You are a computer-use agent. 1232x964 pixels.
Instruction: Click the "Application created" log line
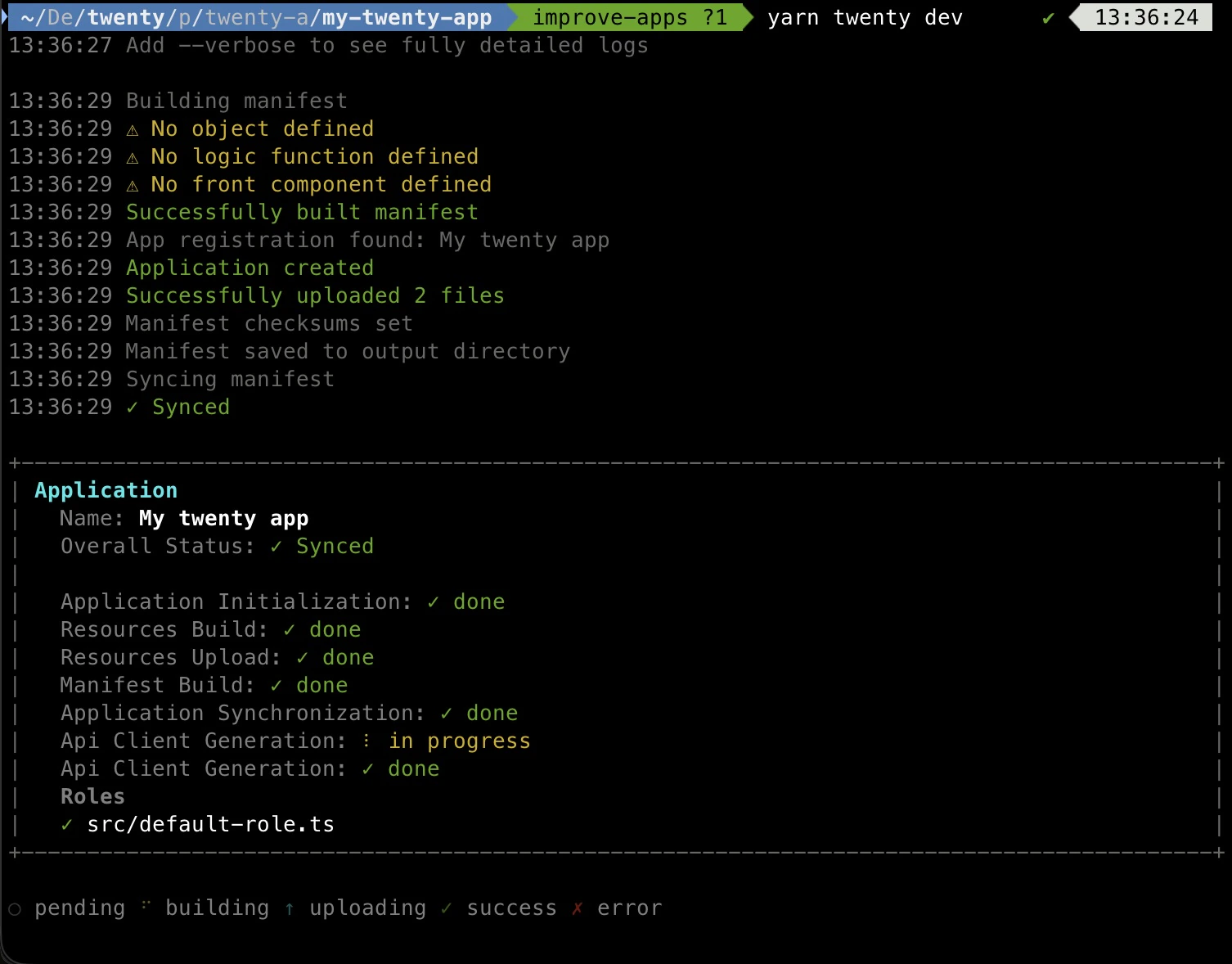pos(250,268)
